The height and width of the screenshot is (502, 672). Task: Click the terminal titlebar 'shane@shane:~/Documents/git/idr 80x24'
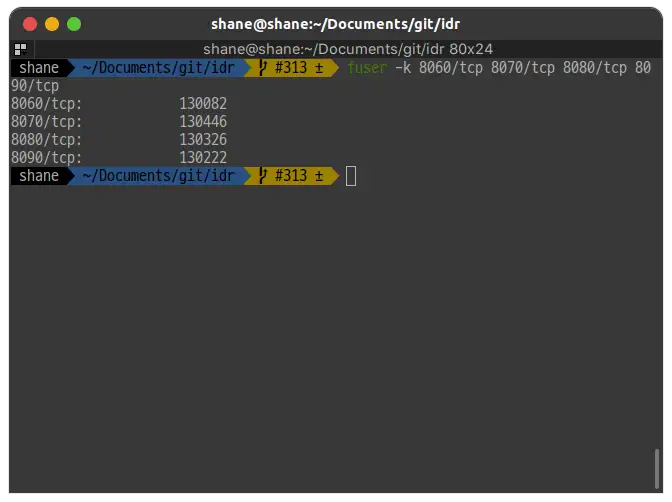click(348, 49)
